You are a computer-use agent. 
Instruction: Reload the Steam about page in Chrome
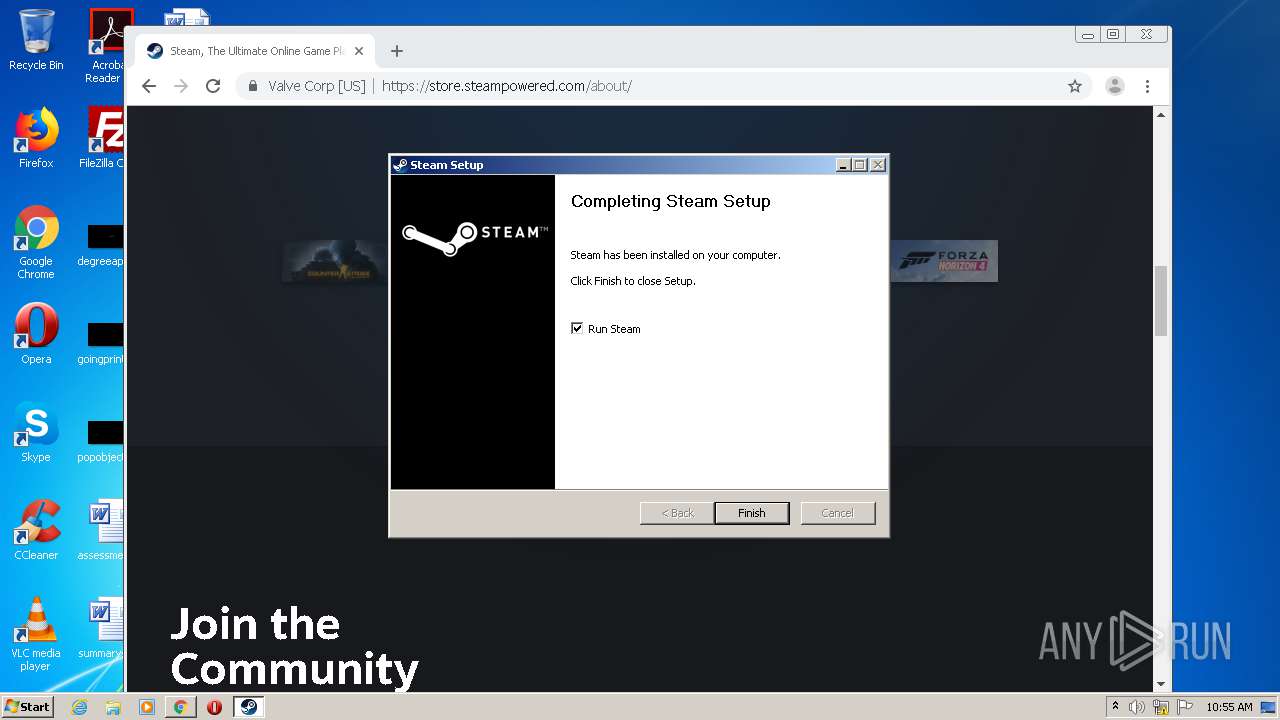pos(213,86)
